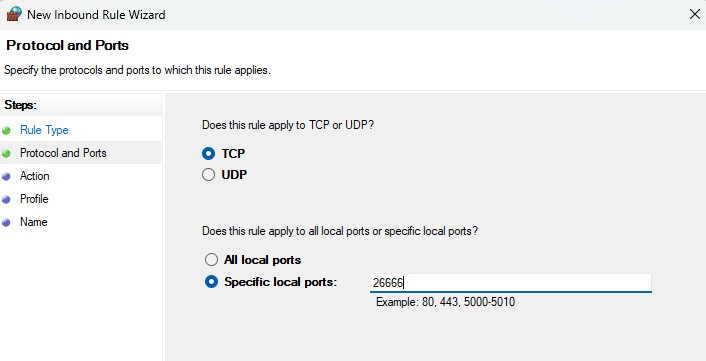The width and height of the screenshot is (706, 361).
Task: Click into the ports field containing 26666
Action: click(511, 283)
